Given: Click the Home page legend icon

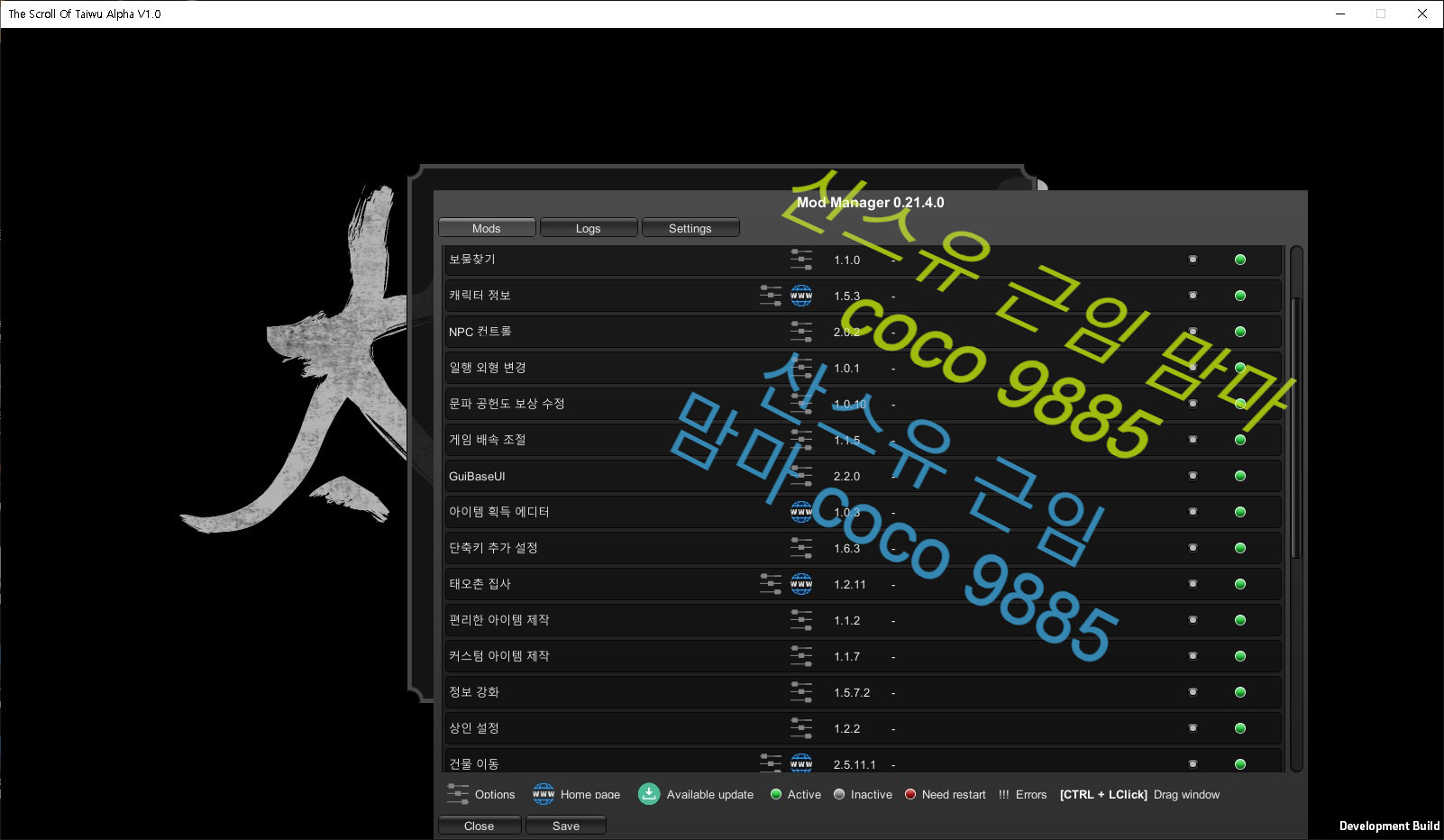Looking at the screenshot, I should [x=544, y=794].
